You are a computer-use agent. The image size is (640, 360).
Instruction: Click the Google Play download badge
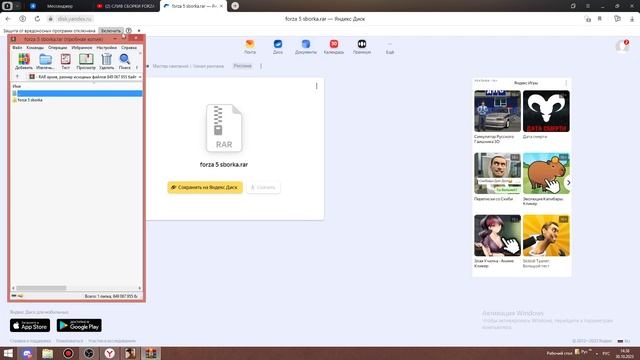coord(79,325)
